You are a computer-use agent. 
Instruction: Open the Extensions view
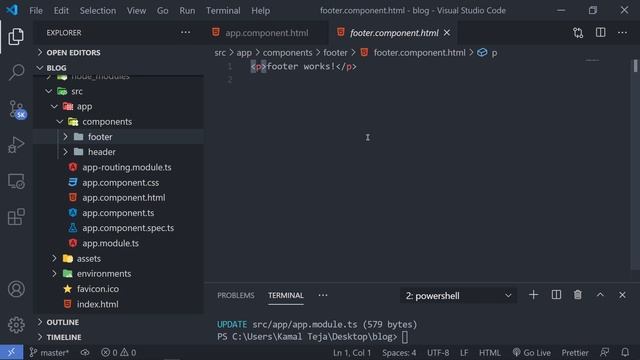(16, 217)
